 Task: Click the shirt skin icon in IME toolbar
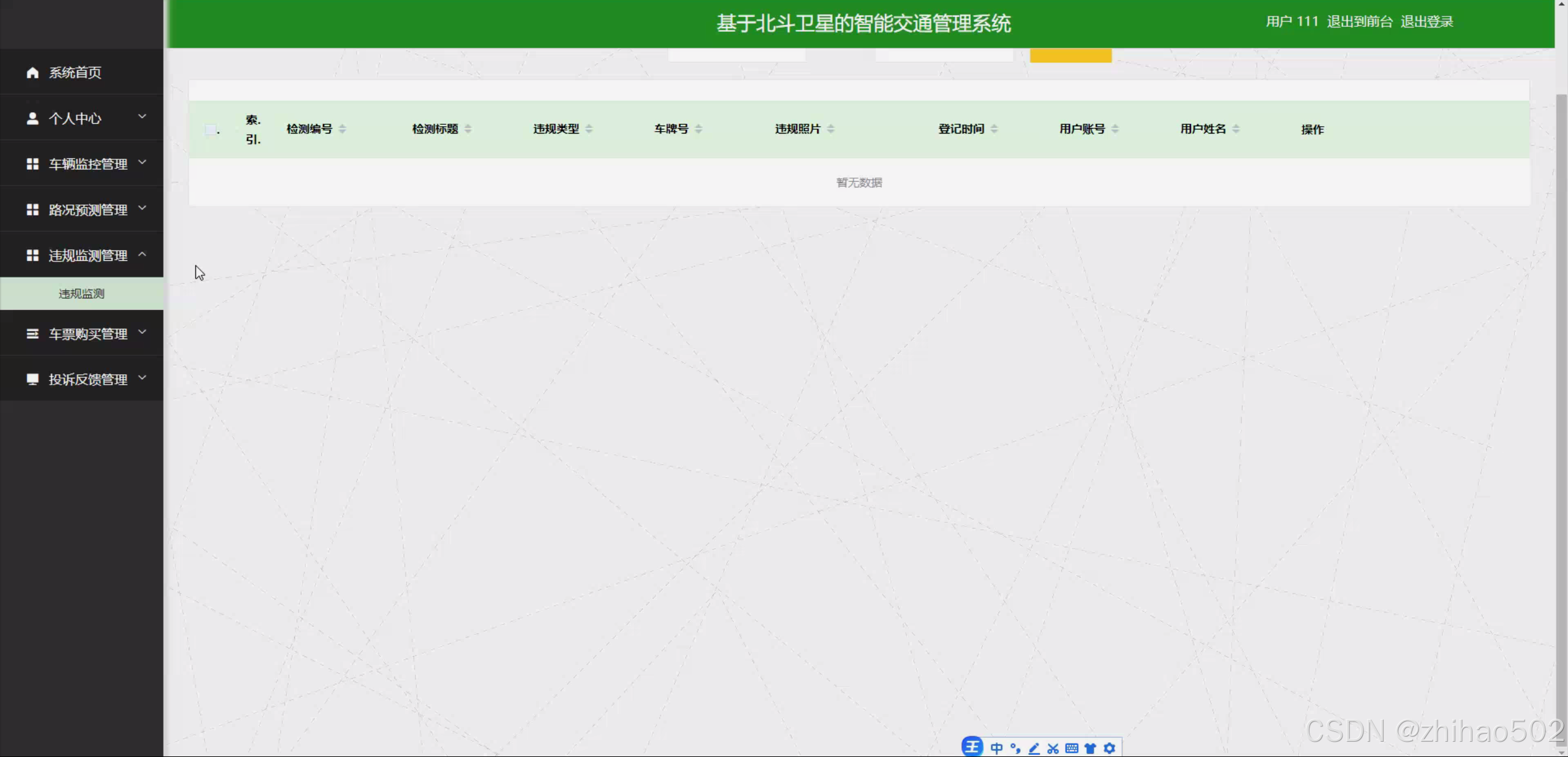(x=1090, y=748)
